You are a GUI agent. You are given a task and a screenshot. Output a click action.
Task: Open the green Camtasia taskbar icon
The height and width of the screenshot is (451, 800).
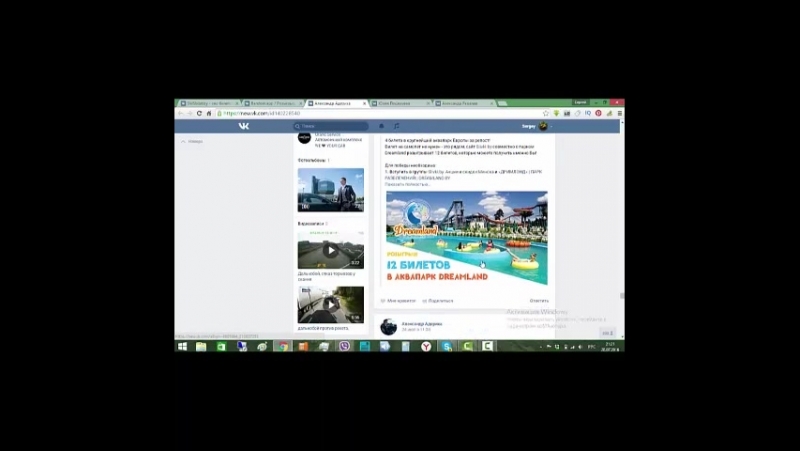click(x=467, y=346)
